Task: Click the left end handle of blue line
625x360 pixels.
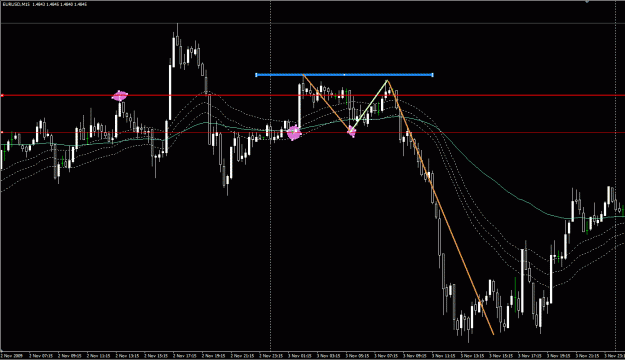Action: point(256,75)
